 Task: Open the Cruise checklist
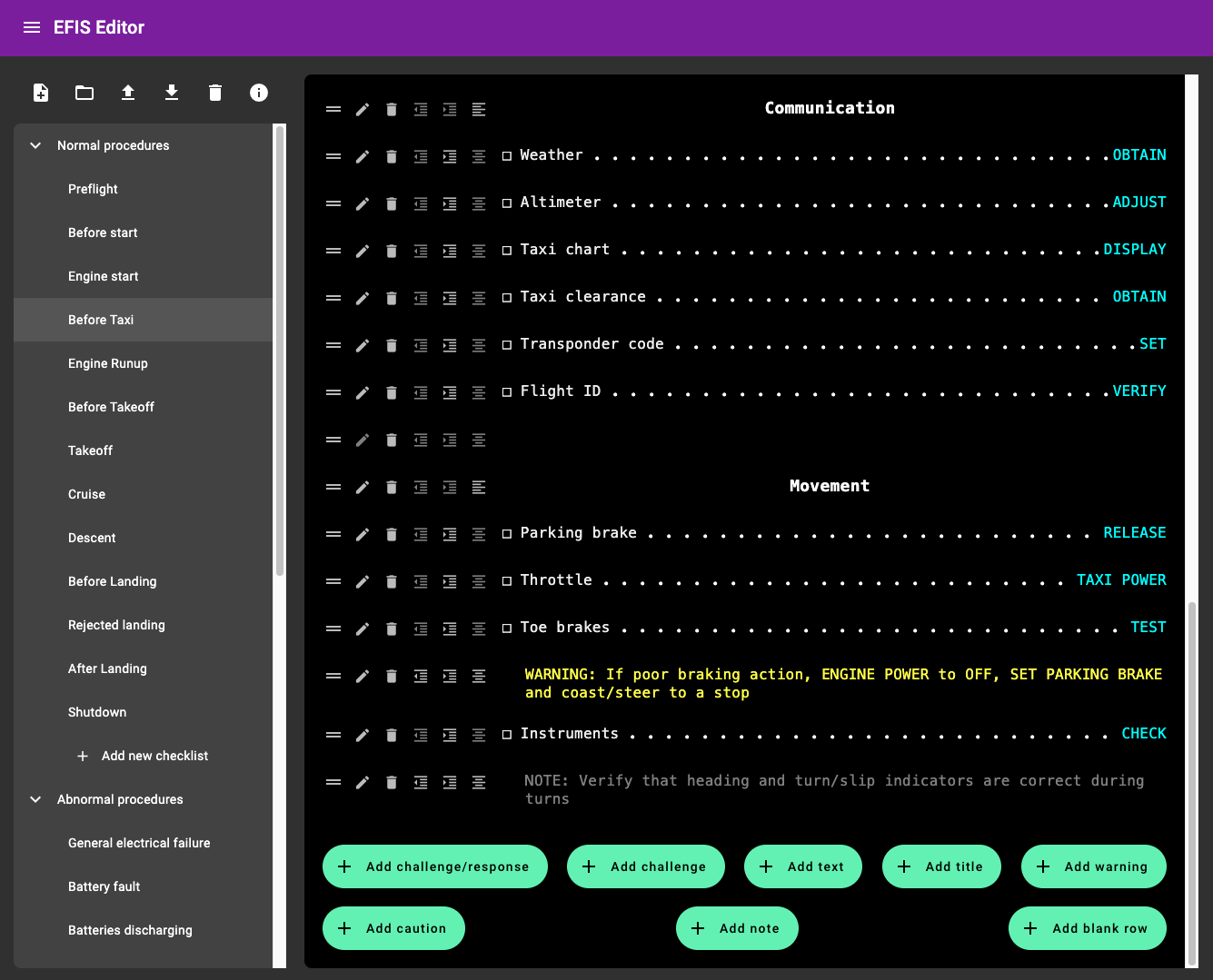coord(143,494)
